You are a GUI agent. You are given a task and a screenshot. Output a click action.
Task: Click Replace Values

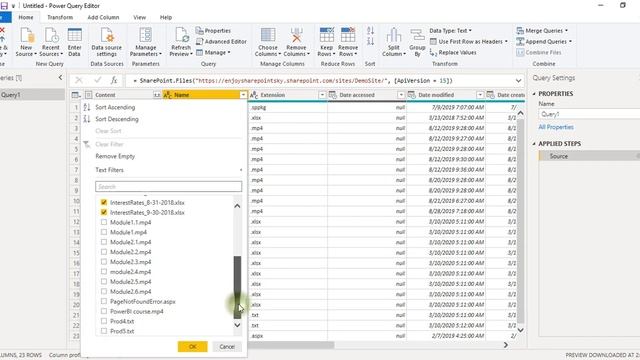pyautogui.click(x=453, y=53)
